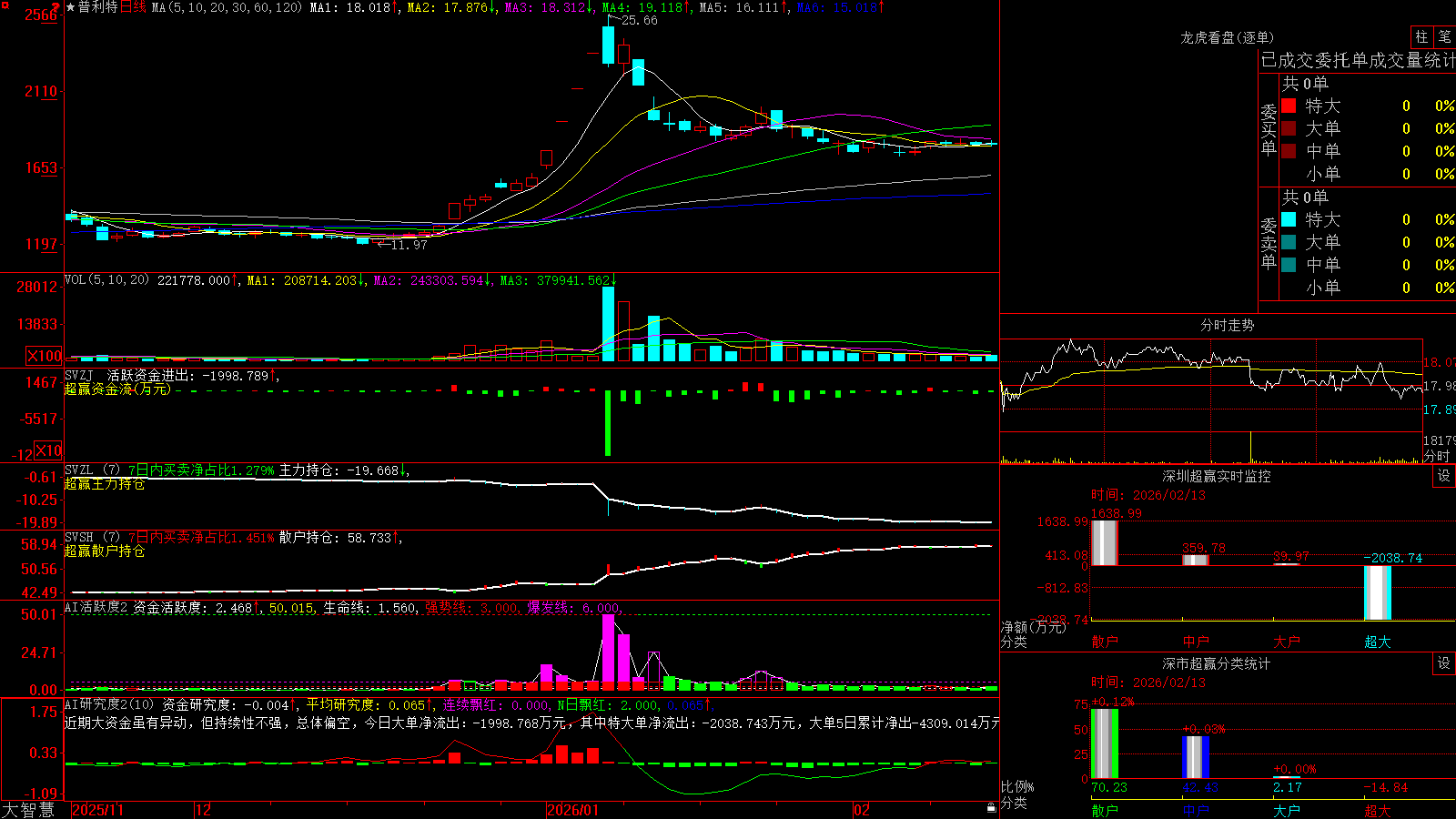Click 深市超赢分类统计 panel title
1456x819 pixels.
pos(1216,663)
